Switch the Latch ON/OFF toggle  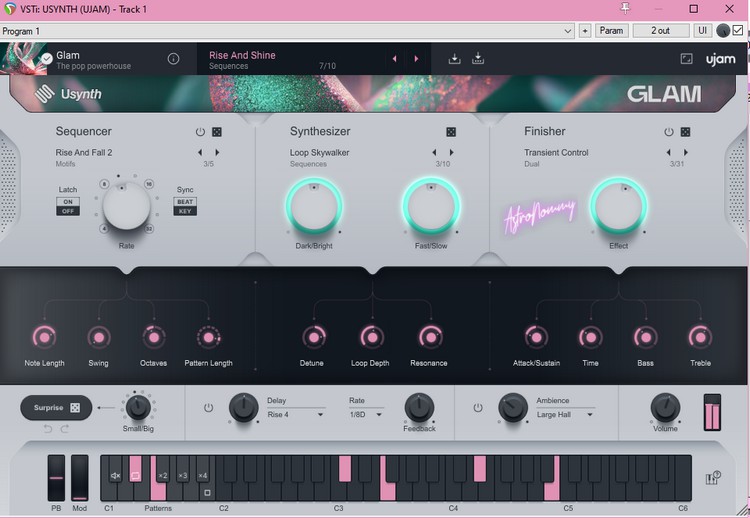pos(68,206)
